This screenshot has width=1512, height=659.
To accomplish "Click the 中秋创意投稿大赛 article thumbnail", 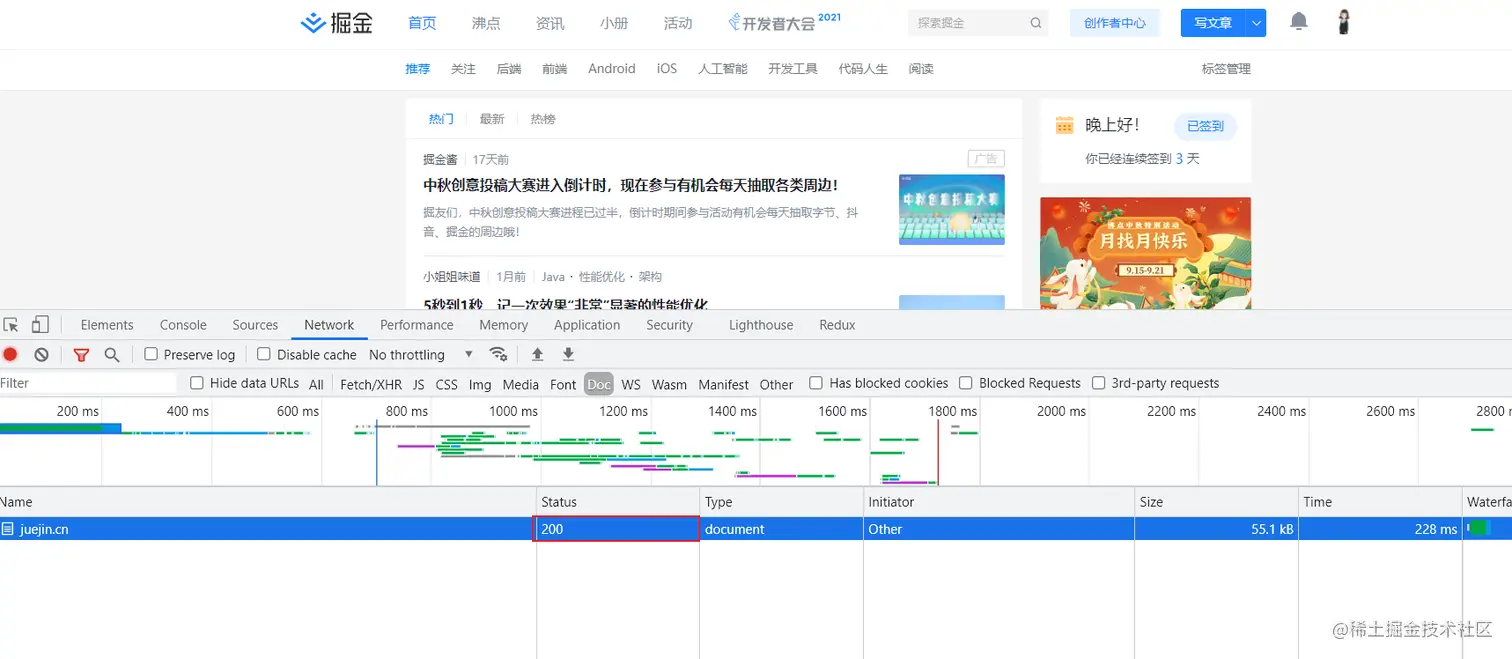I will pyautogui.click(x=951, y=209).
